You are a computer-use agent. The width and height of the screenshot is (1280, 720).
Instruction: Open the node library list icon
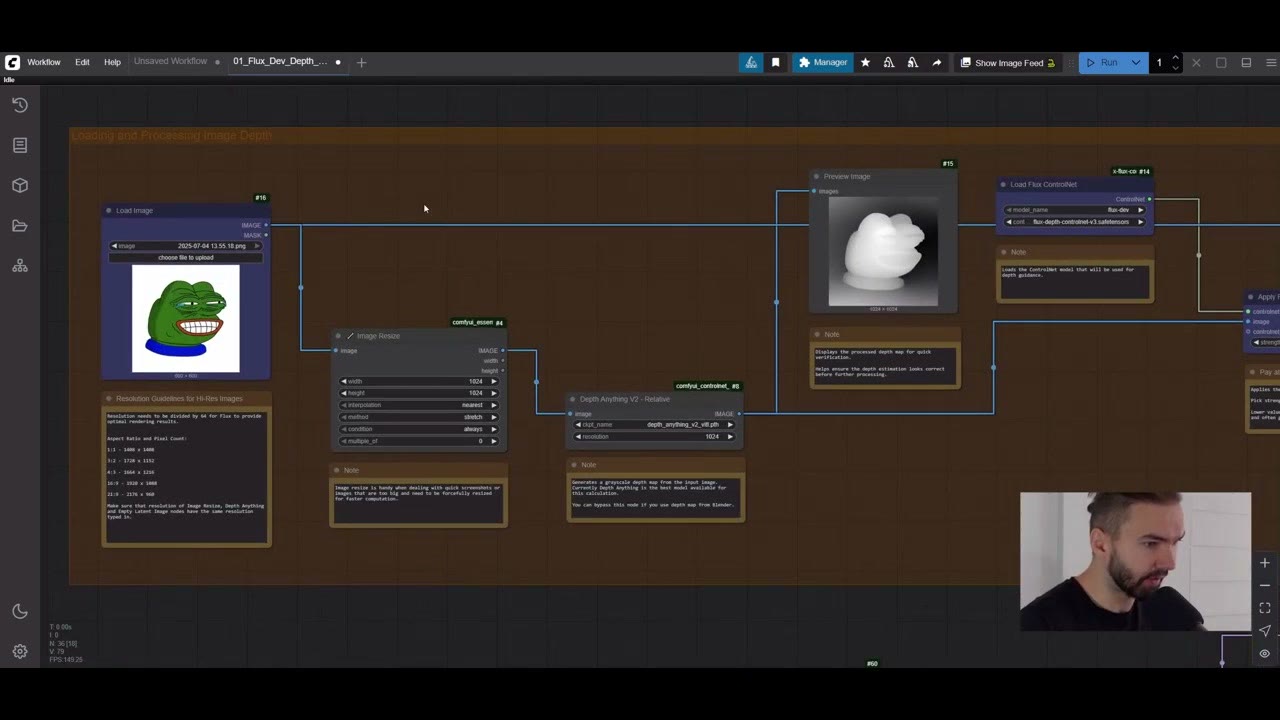click(20, 145)
